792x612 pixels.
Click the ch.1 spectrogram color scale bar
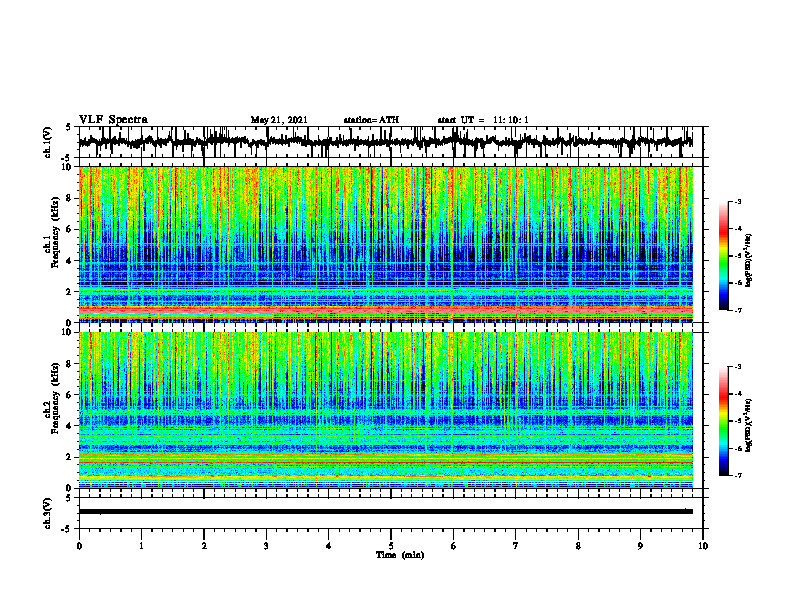(x=723, y=256)
